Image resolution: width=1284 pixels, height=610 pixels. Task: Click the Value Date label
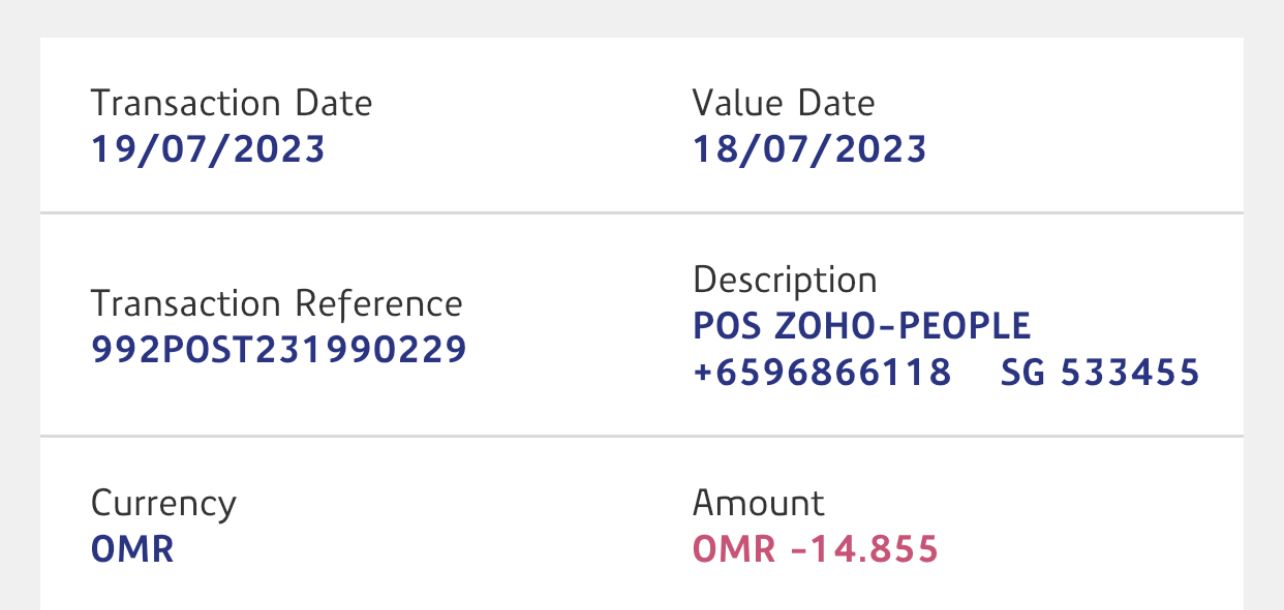(x=783, y=103)
